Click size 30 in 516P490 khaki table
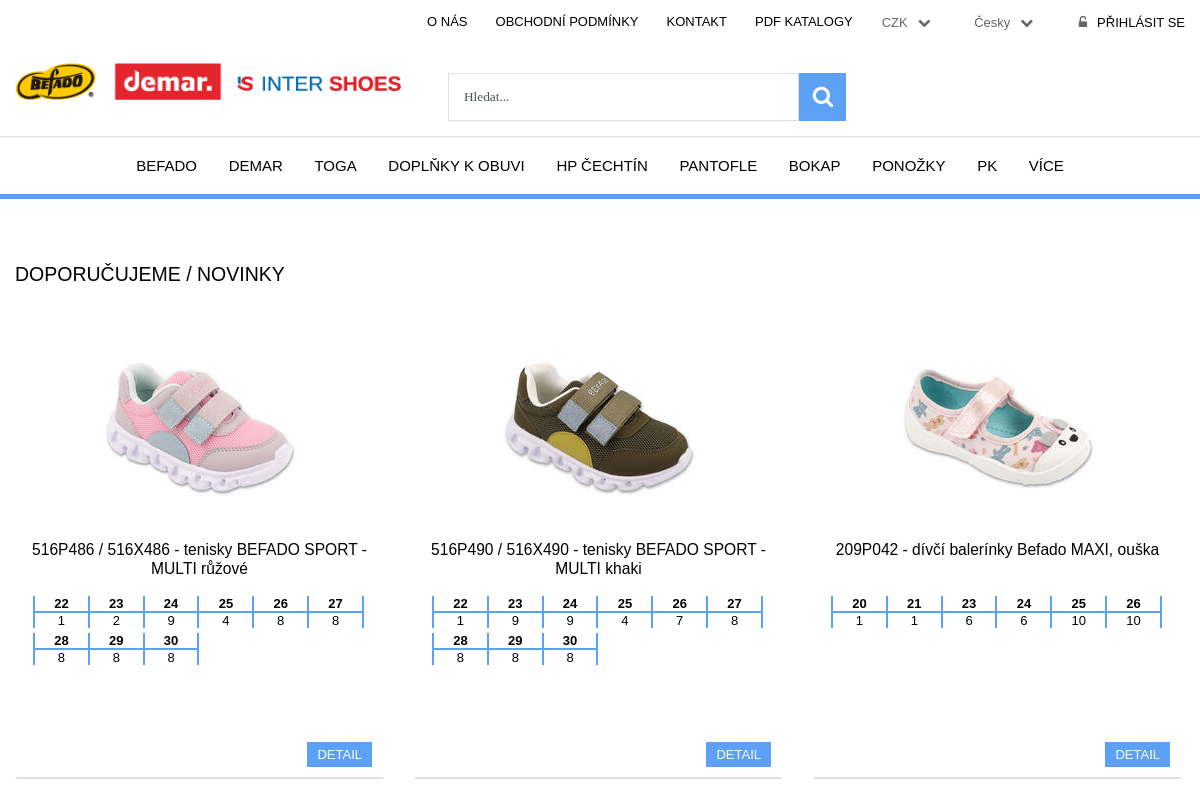 [x=570, y=641]
